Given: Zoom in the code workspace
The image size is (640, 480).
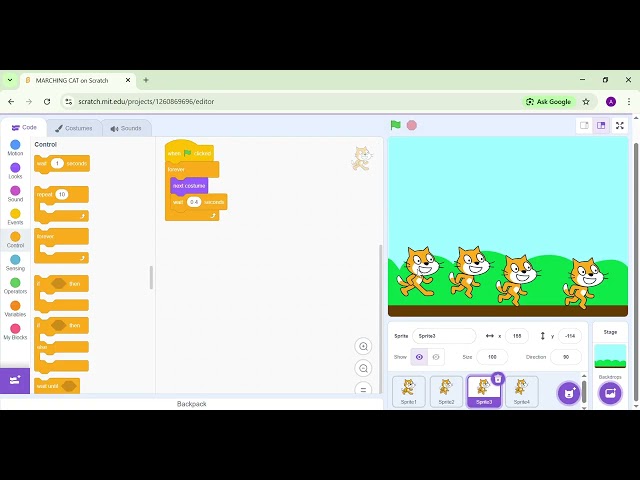Looking at the screenshot, I should tap(363, 347).
